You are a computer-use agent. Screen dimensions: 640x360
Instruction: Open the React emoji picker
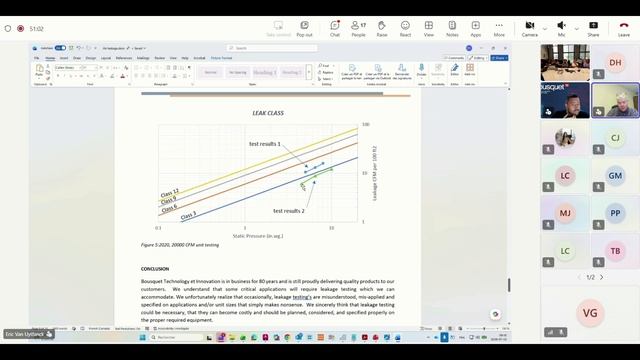405,29
